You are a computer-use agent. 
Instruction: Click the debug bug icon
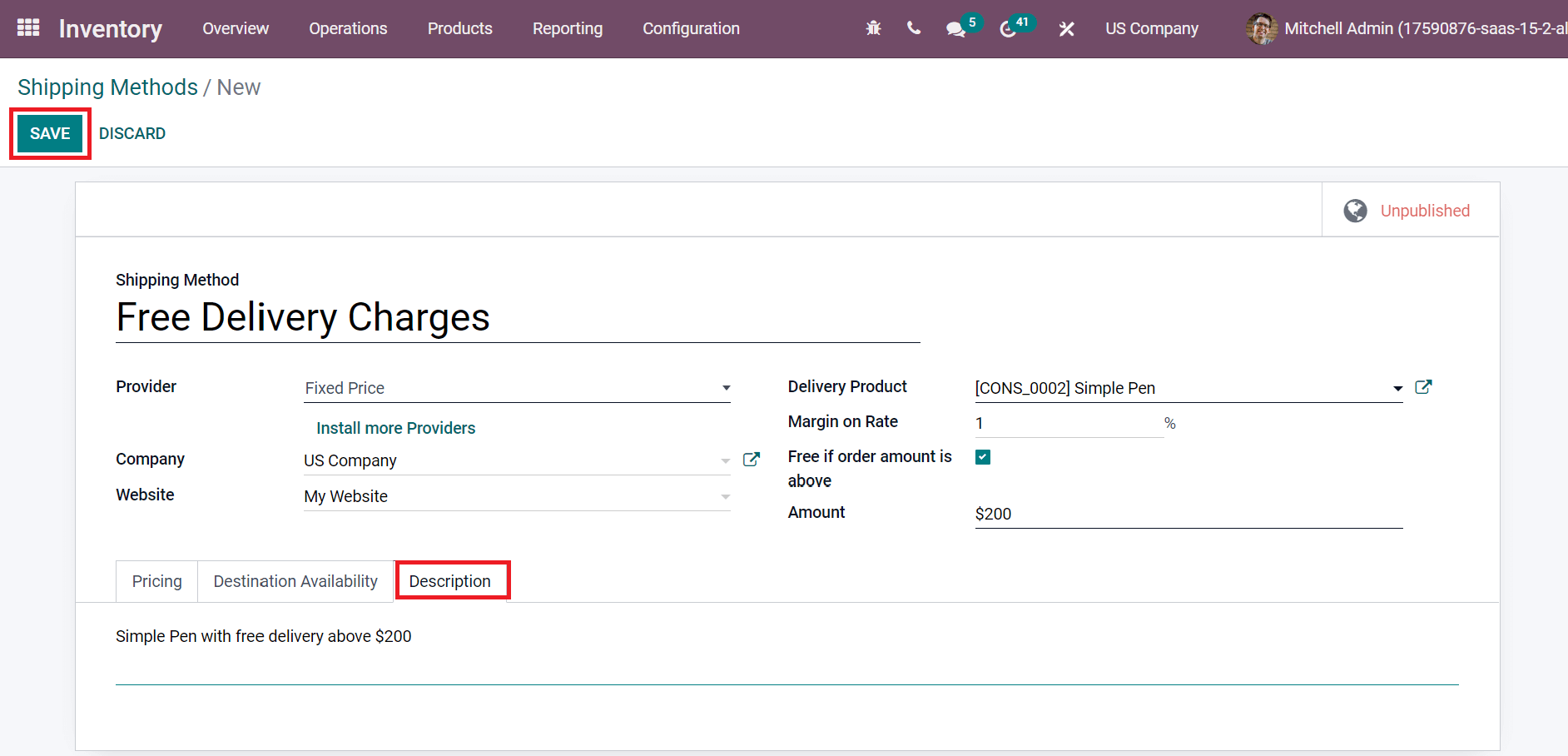[x=873, y=28]
